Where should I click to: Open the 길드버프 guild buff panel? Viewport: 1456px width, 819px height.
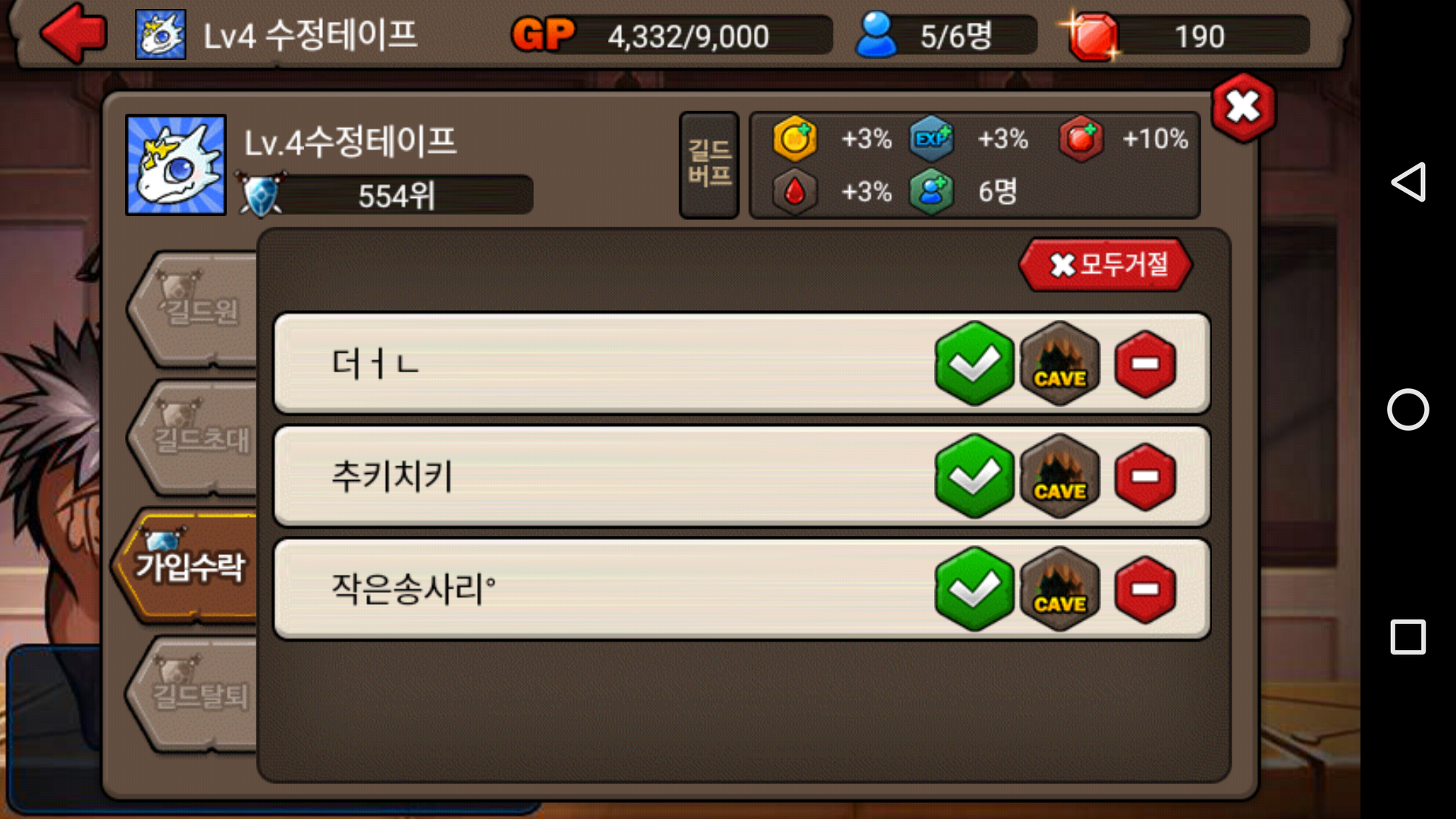point(709,165)
